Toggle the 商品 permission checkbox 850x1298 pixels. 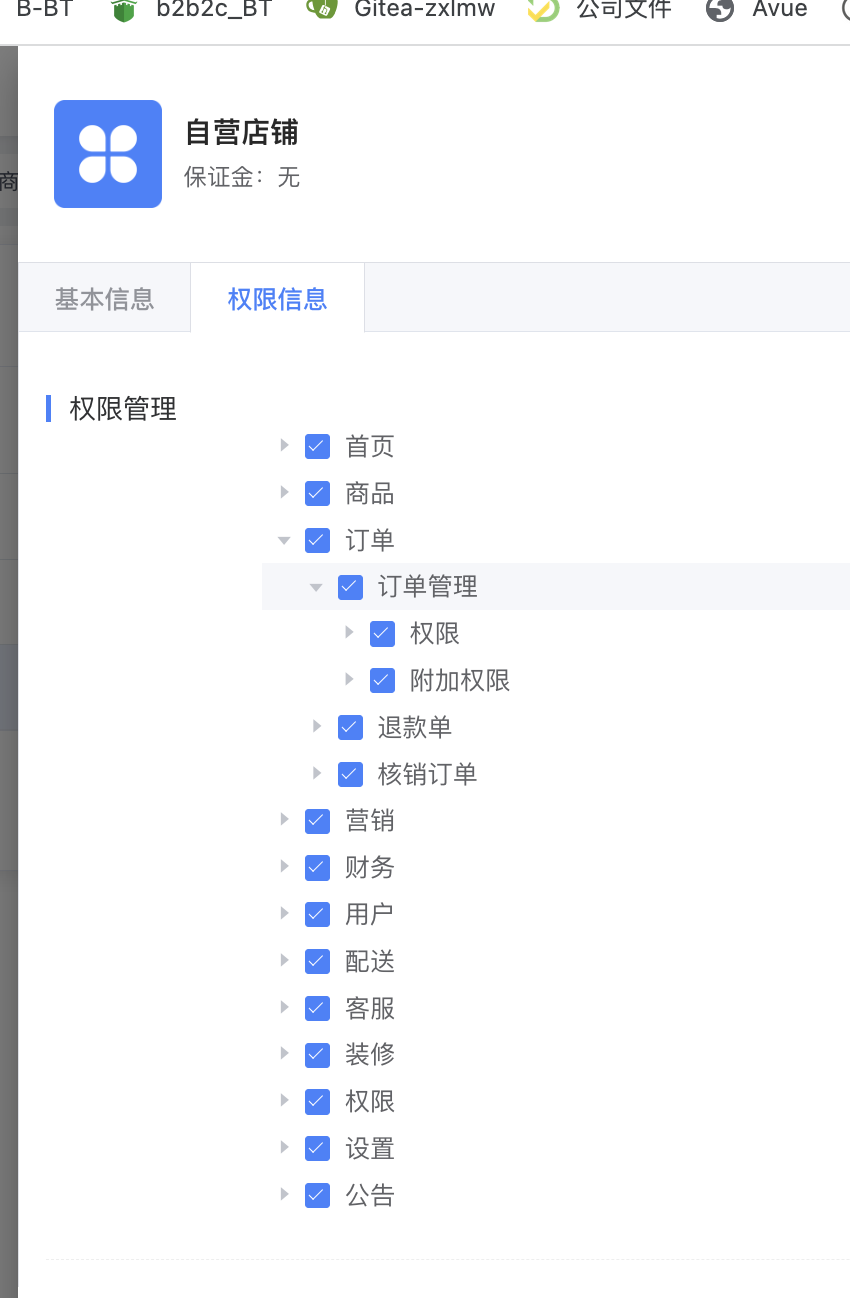point(317,493)
